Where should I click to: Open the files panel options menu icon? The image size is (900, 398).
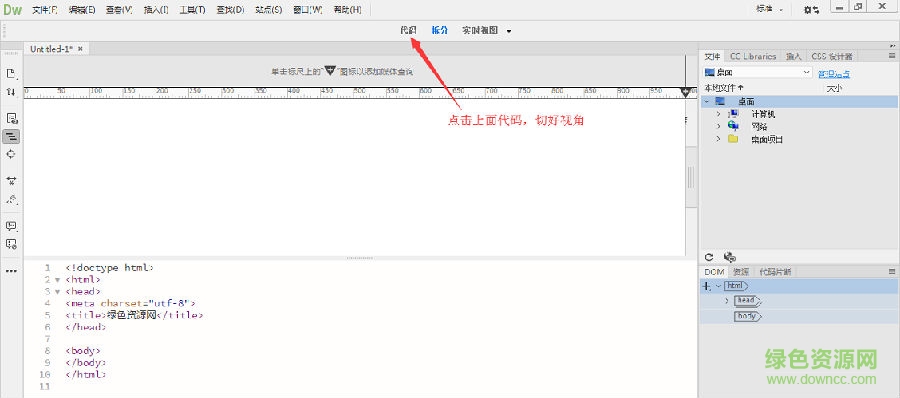point(892,56)
